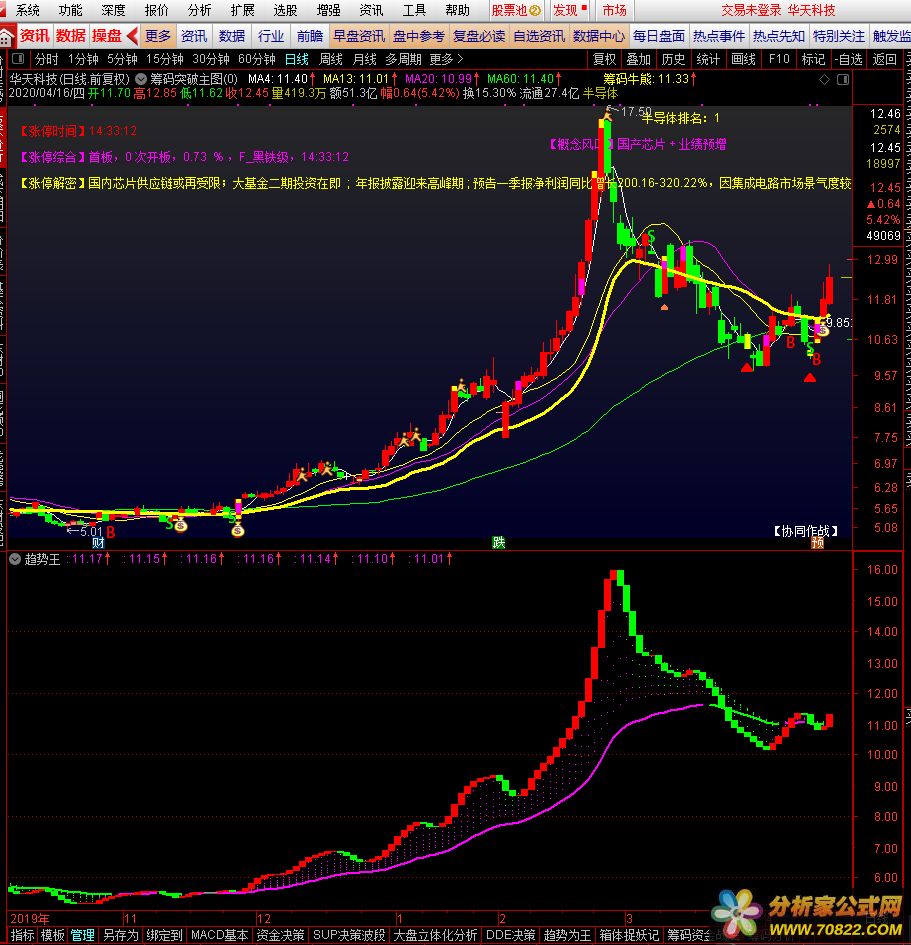
Task: Select the DDE决策 indicator tab
Action: [510, 935]
